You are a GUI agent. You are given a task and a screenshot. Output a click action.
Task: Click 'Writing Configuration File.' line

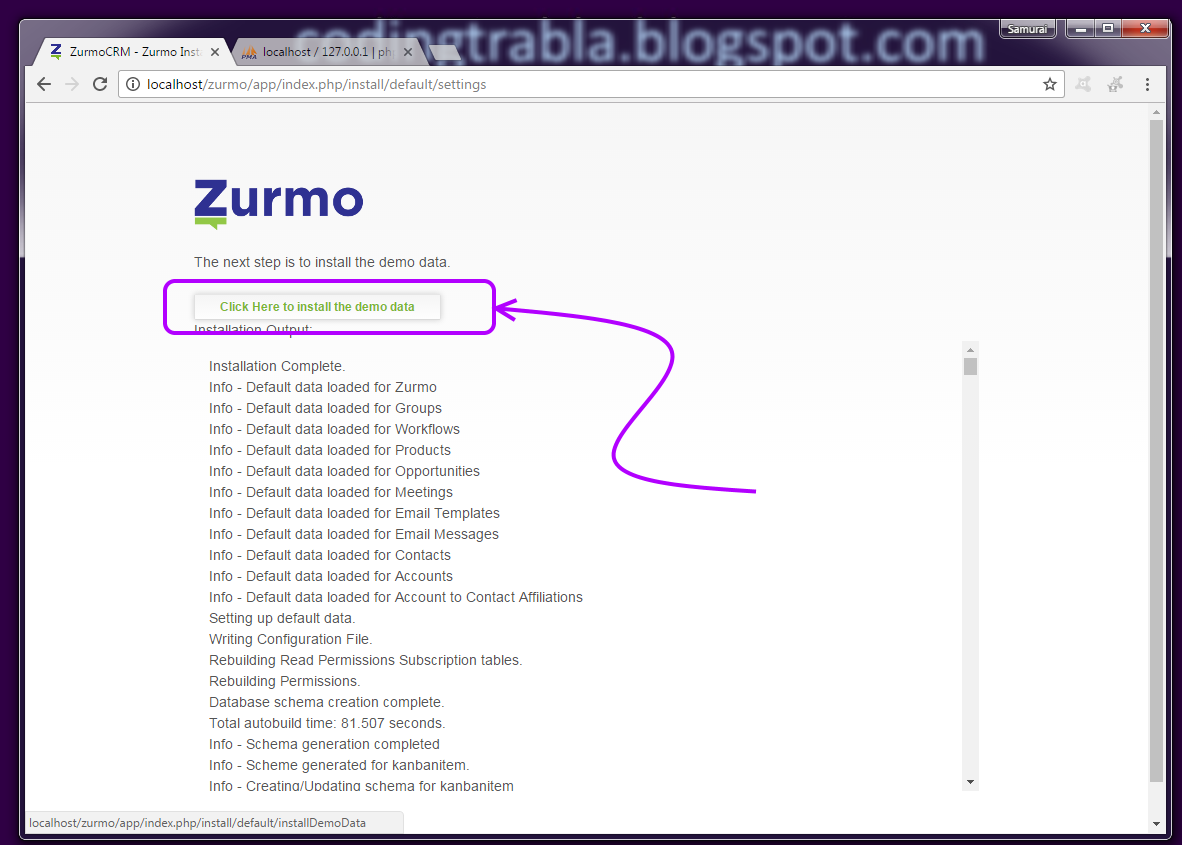[290, 639]
